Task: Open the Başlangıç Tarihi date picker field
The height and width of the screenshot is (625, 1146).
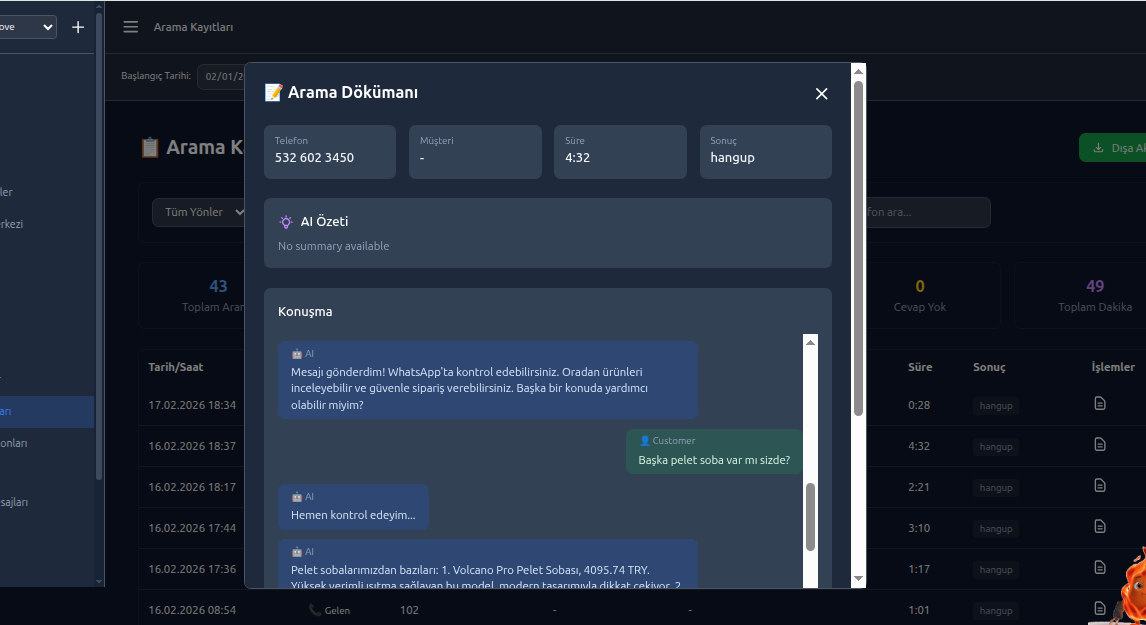Action: pyautogui.click(x=225, y=75)
